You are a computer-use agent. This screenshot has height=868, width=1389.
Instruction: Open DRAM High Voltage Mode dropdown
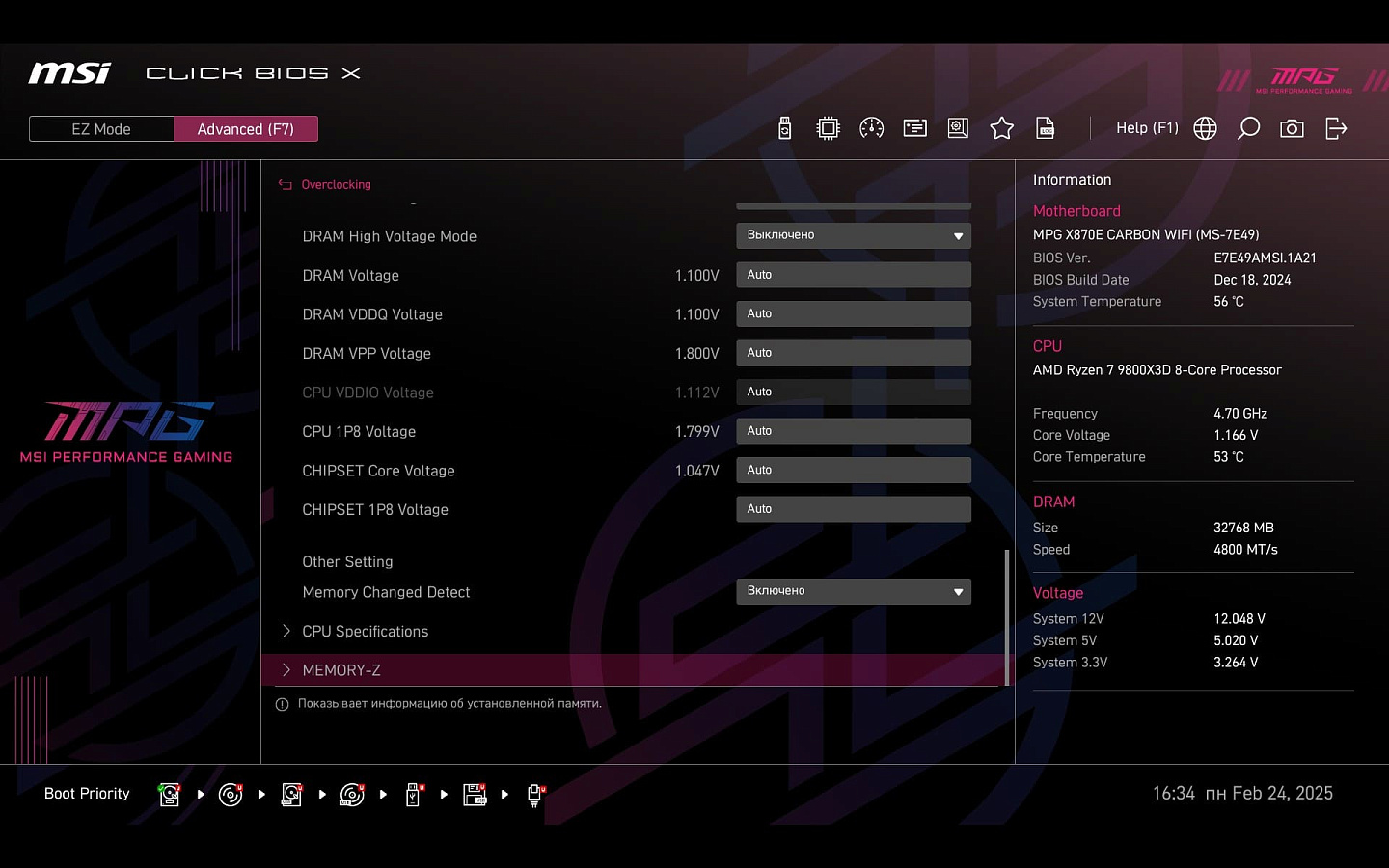pos(854,235)
